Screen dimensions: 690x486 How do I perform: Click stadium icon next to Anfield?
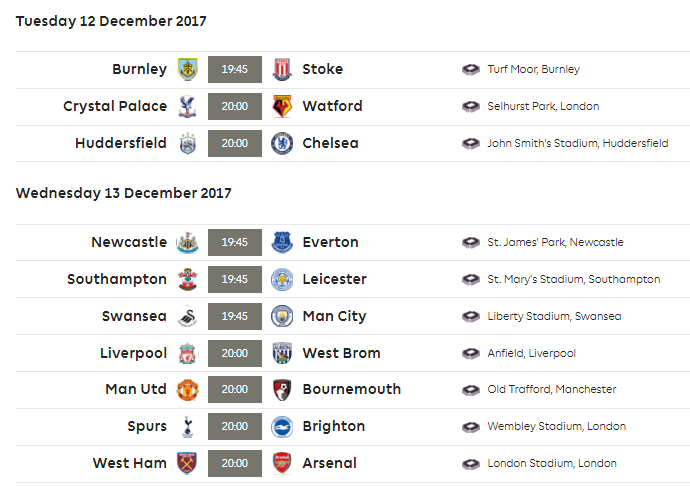click(x=470, y=353)
